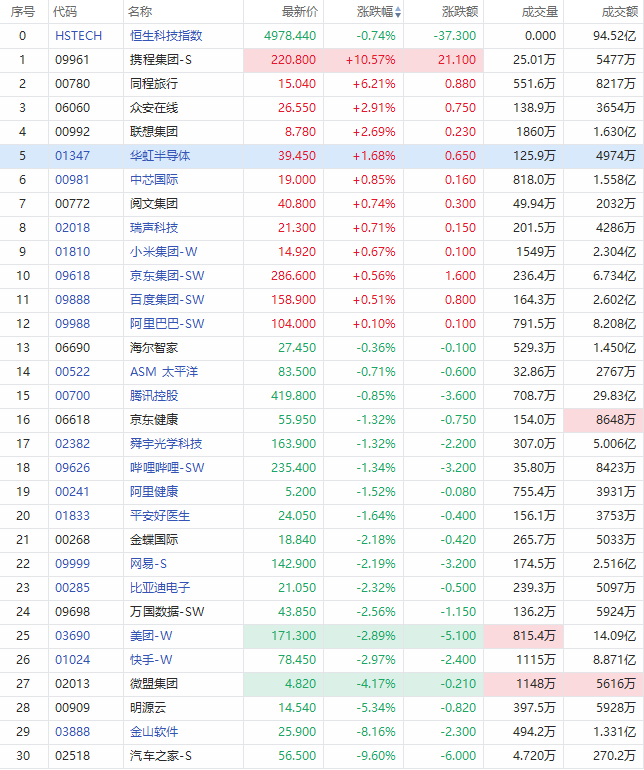This screenshot has height=770, width=644.
Task: Open 华虹半导体 highlighted stock
Action: pyautogui.click(x=160, y=156)
